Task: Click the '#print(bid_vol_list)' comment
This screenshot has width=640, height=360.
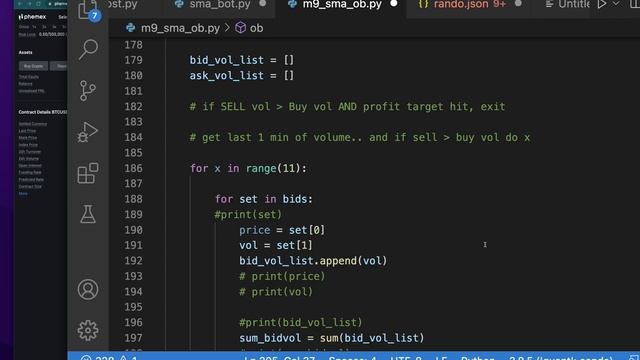Action: click(x=301, y=322)
